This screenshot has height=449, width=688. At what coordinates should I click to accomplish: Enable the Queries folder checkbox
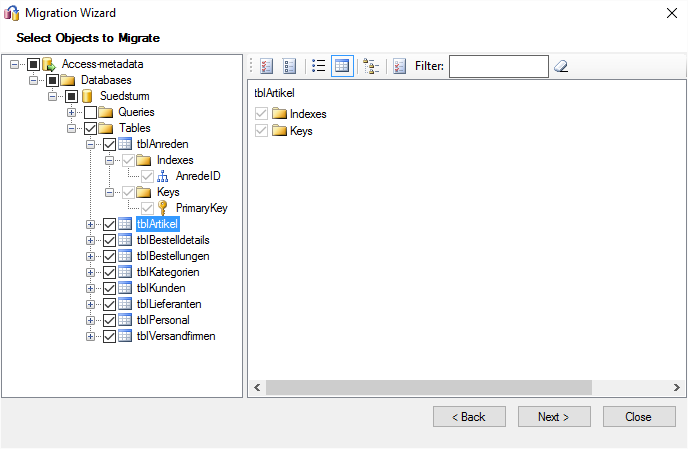tap(91, 112)
